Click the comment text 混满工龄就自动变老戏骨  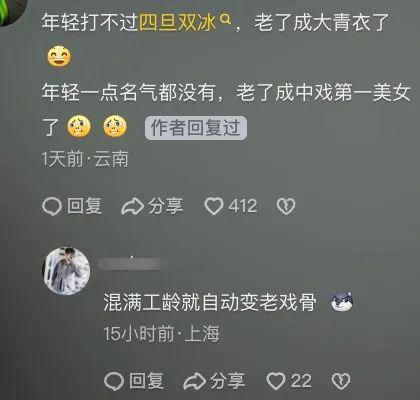pos(210,302)
